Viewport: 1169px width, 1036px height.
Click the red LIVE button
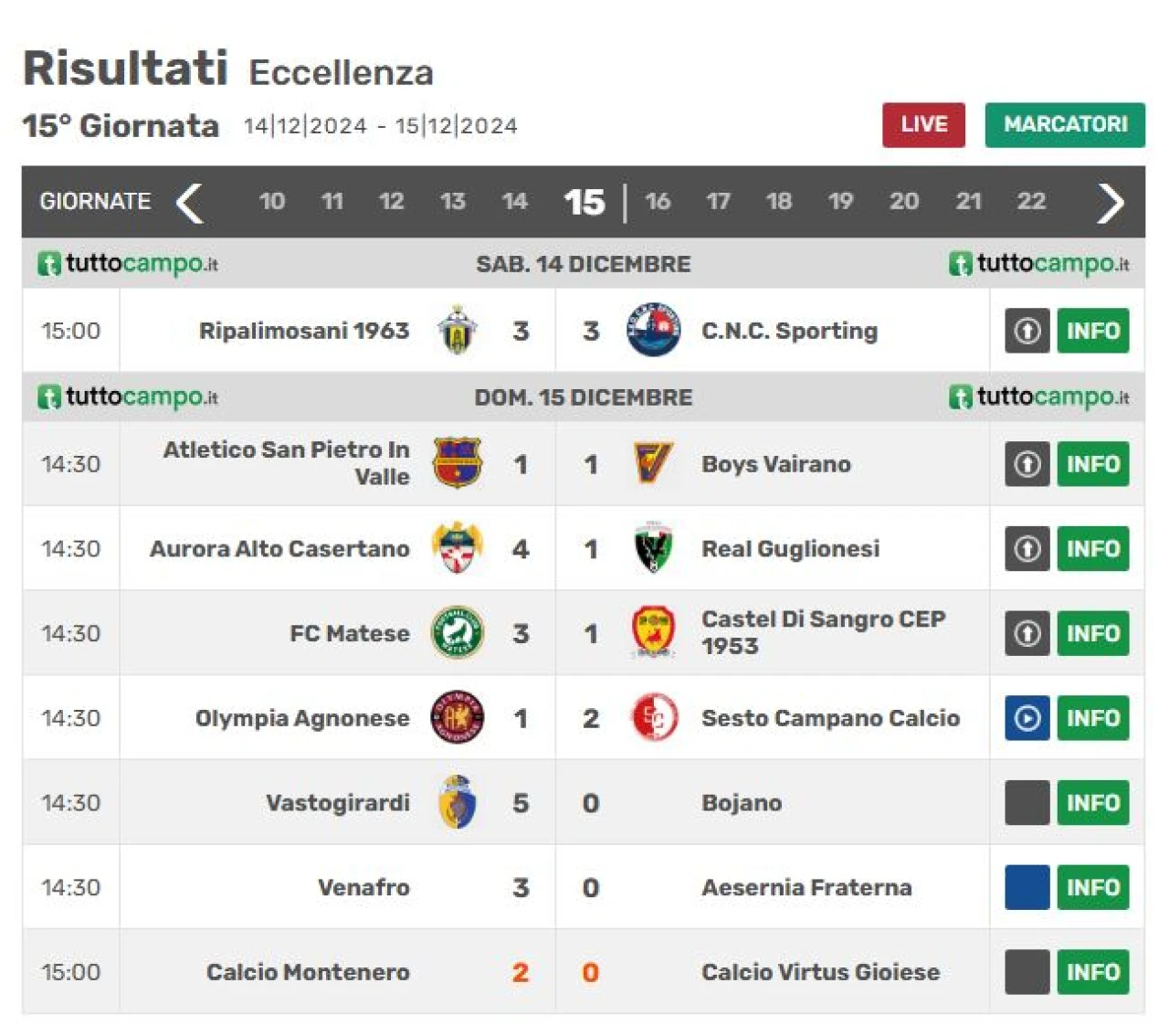pyautogui.click(x=923, y=124)
